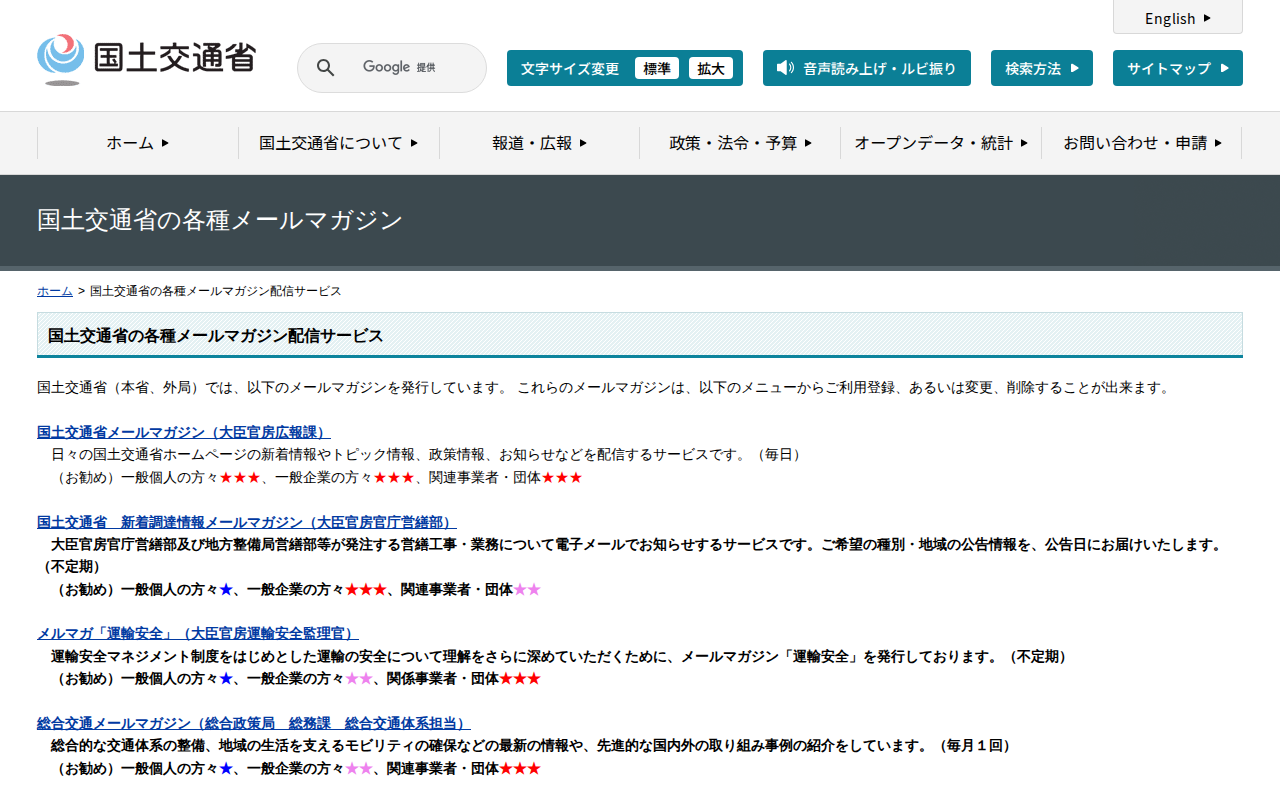Click the magnifying glass search icon
The height and width of the screenshot is (800, 1280).
325,68
